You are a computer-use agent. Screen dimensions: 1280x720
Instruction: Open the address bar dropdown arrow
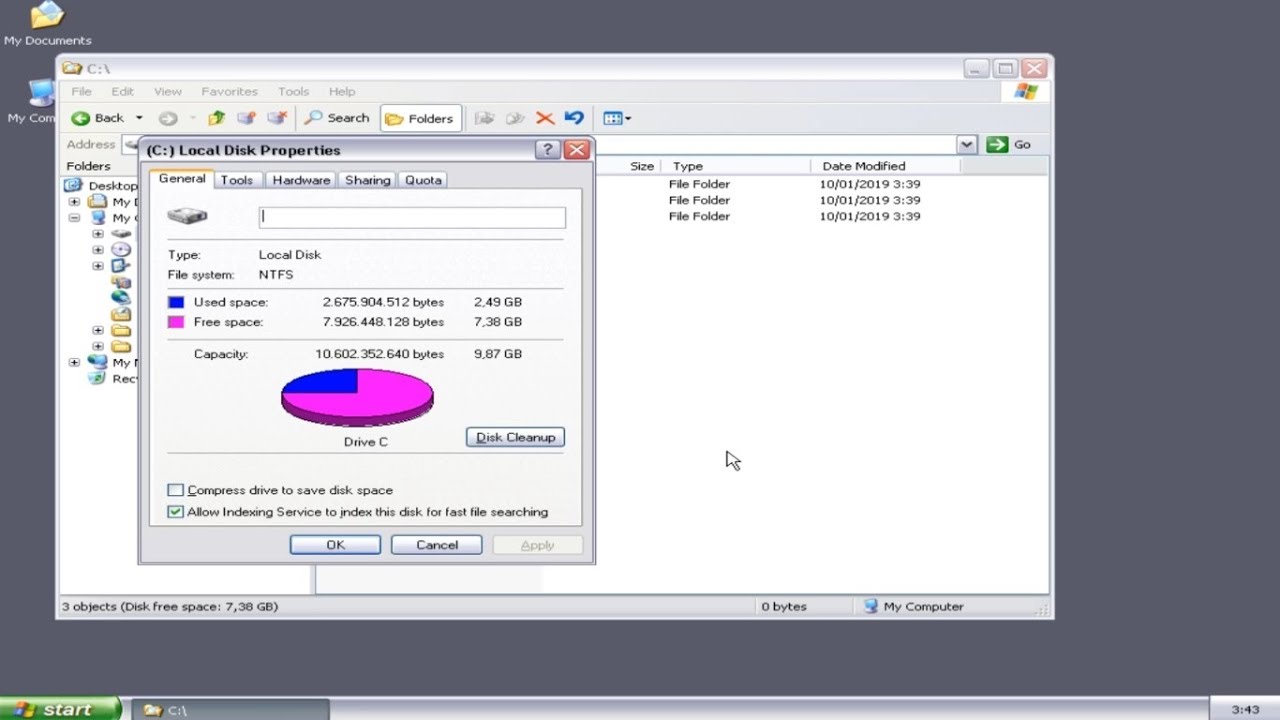coord(966,145)
